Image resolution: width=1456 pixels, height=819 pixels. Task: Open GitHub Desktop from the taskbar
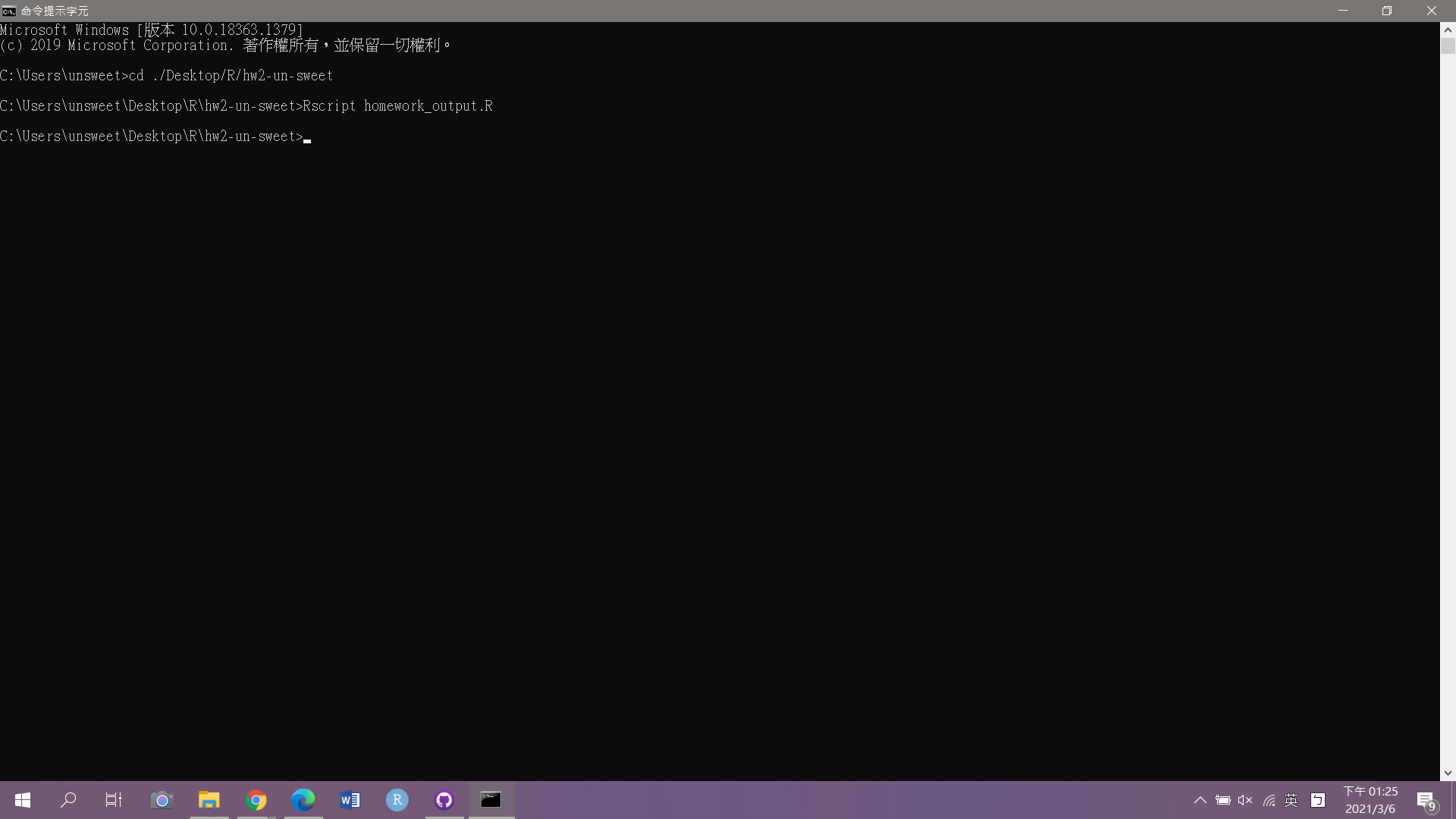[x=444, y=800]
